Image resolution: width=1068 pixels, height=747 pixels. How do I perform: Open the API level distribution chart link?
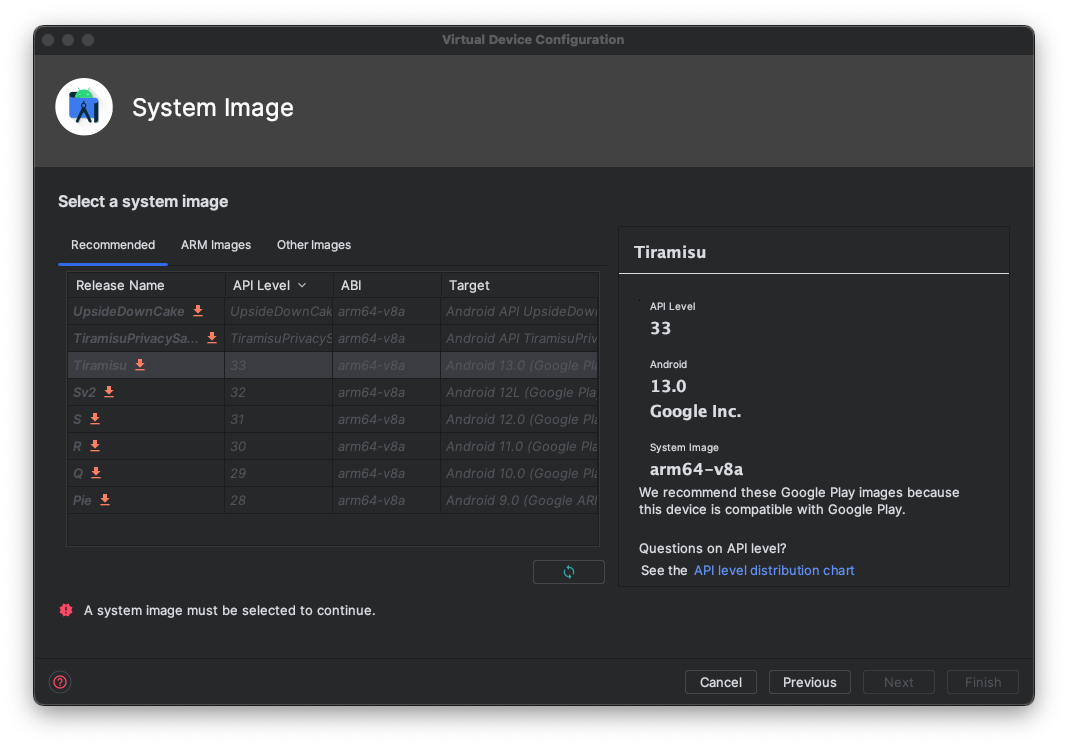pos(774,570)
